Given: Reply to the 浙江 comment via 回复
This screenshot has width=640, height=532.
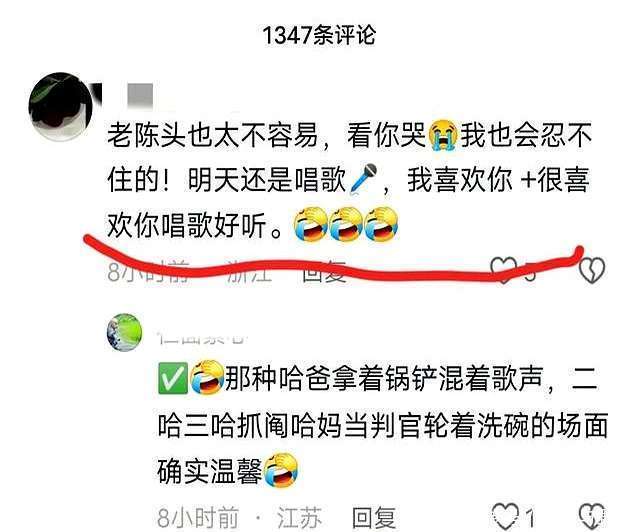Looking at the screenshot, I should 325,272.
